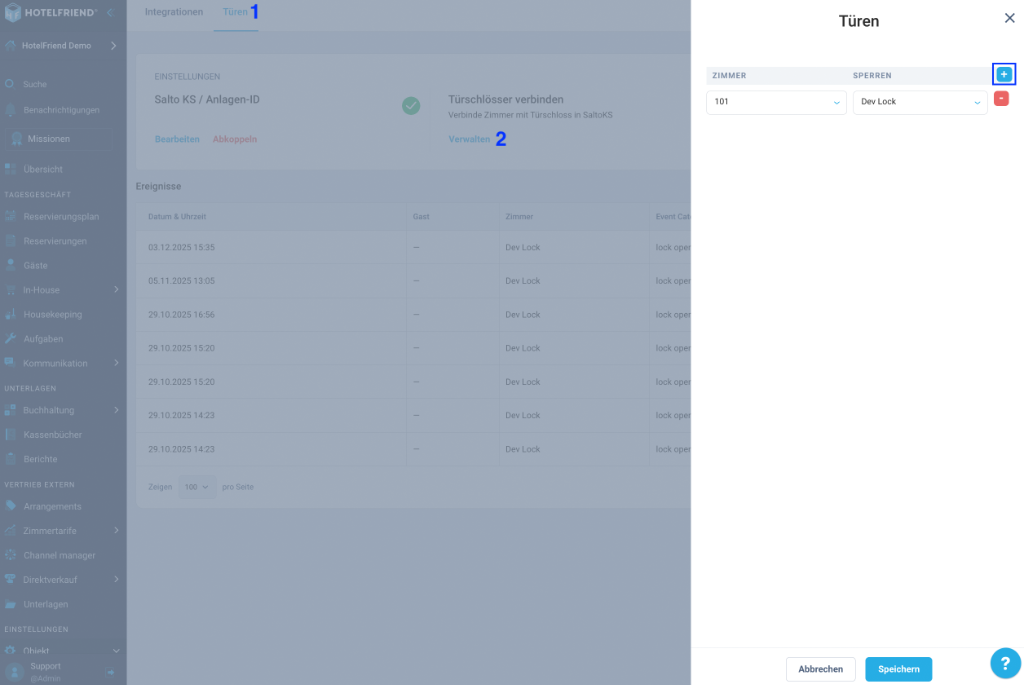
Task: Expand the Zimmertarife submenu chevron
Action: [116, 530]
